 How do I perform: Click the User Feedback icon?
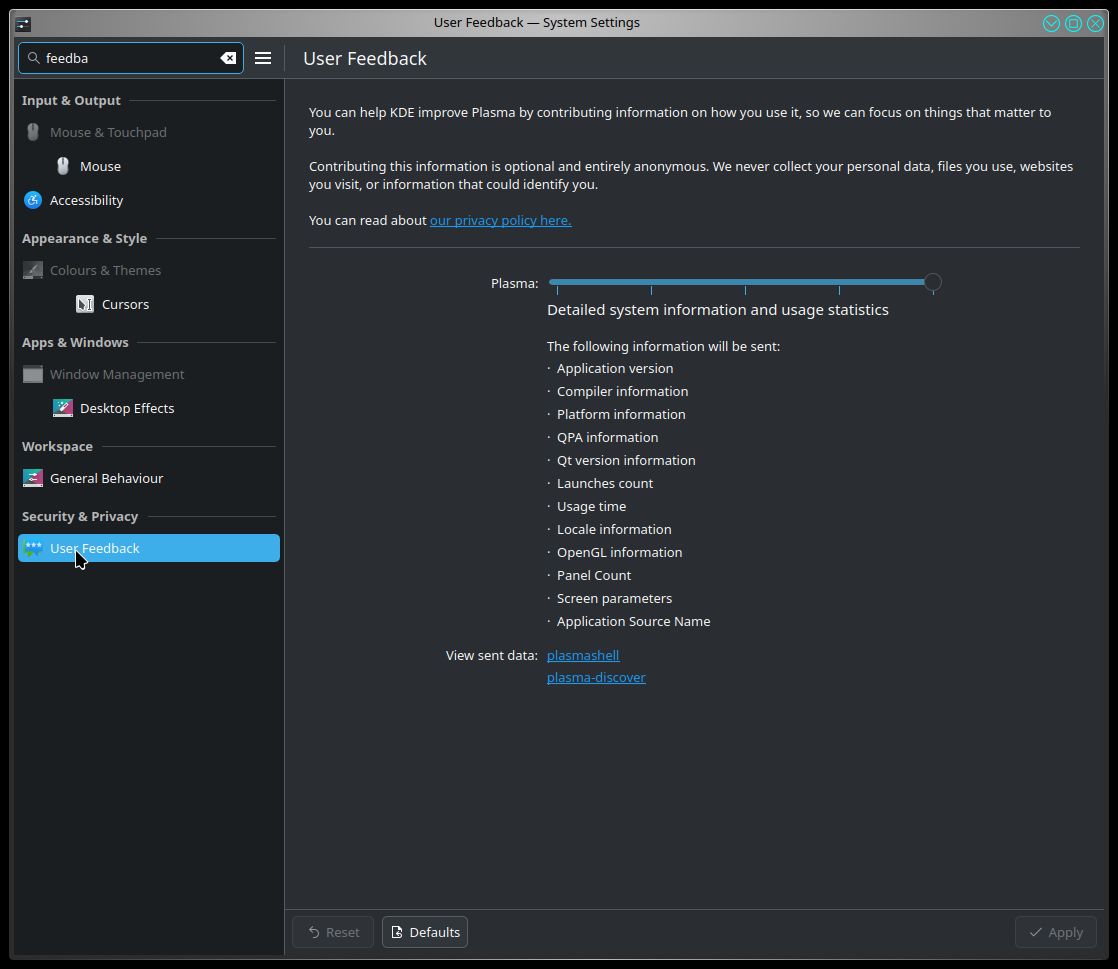pos(33,548)
